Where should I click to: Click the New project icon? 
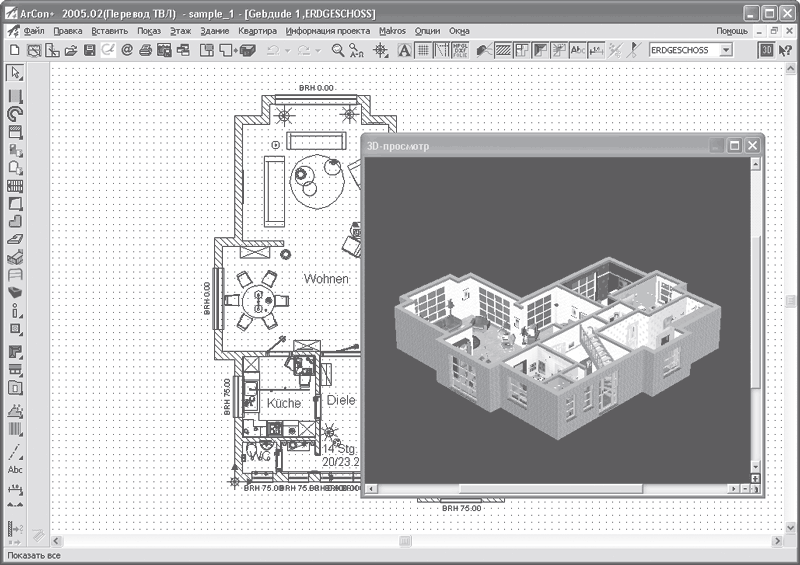[x=13, y=49]
